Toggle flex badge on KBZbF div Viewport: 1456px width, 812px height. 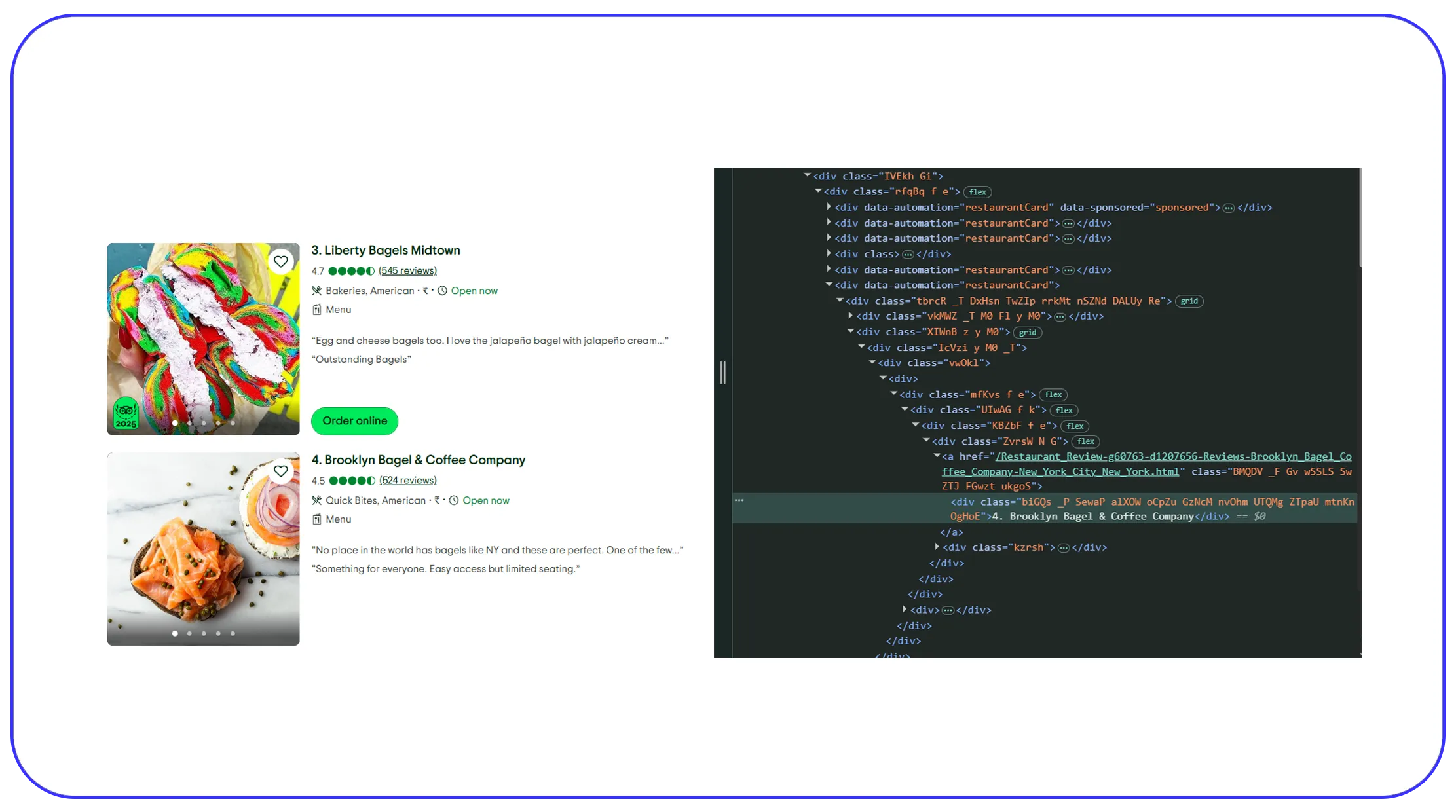(1075, 426)
